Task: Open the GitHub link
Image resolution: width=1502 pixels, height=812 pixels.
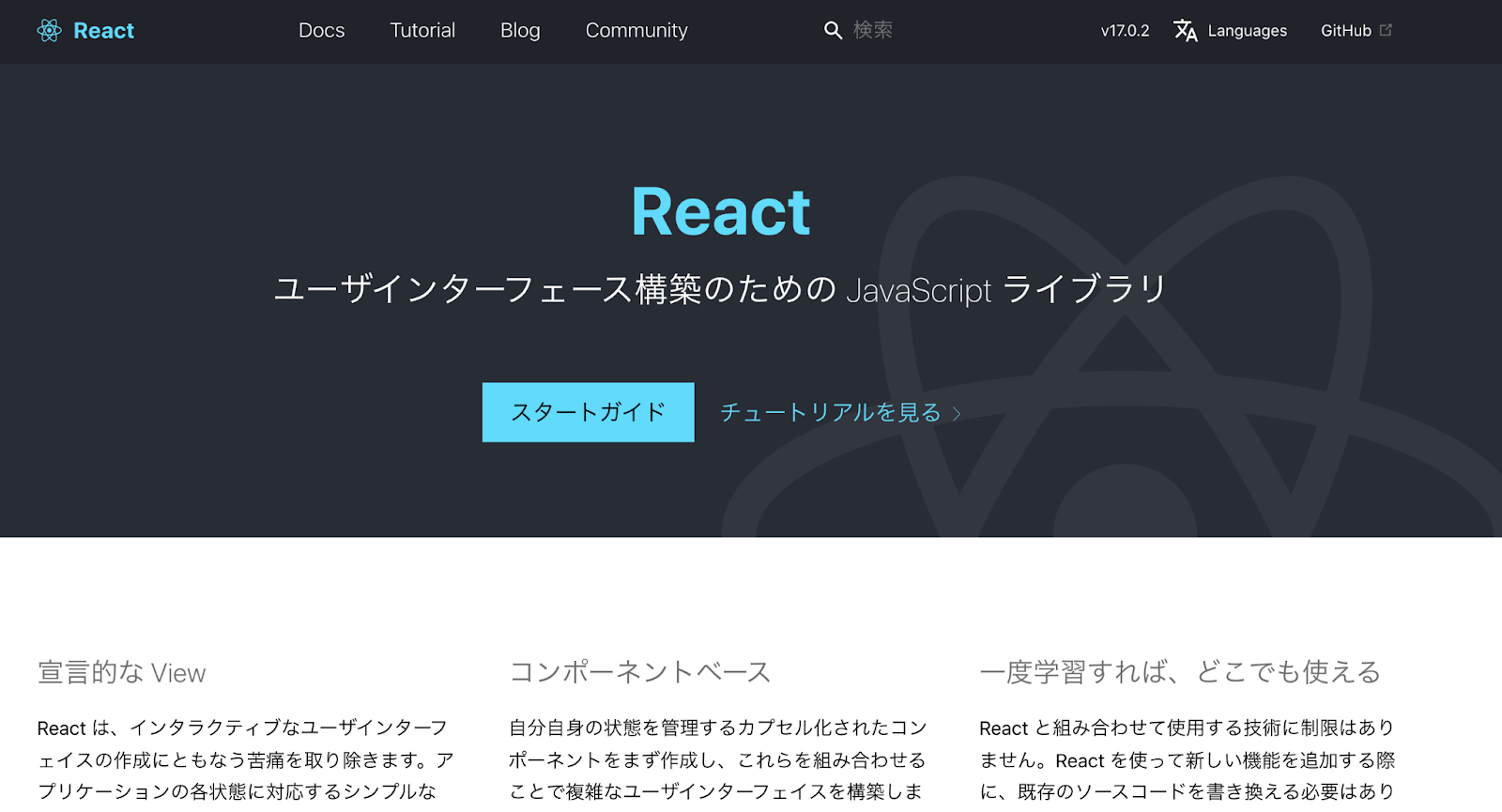Action: (1346, 31)
